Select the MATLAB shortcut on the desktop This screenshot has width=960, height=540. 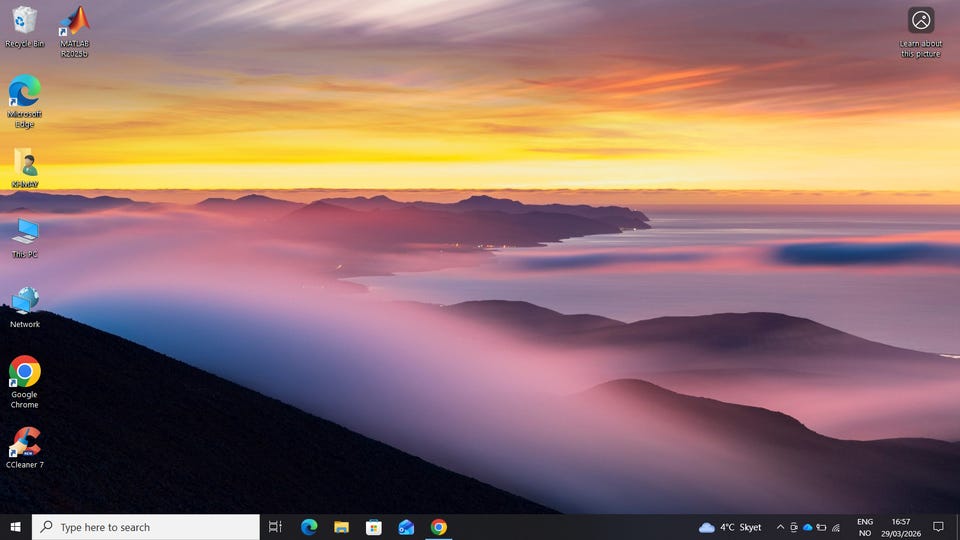[x=74, y=22]
